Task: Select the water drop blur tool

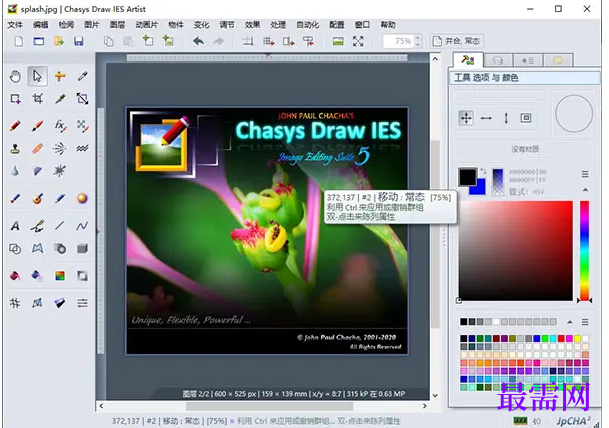Action: (15, 171)
